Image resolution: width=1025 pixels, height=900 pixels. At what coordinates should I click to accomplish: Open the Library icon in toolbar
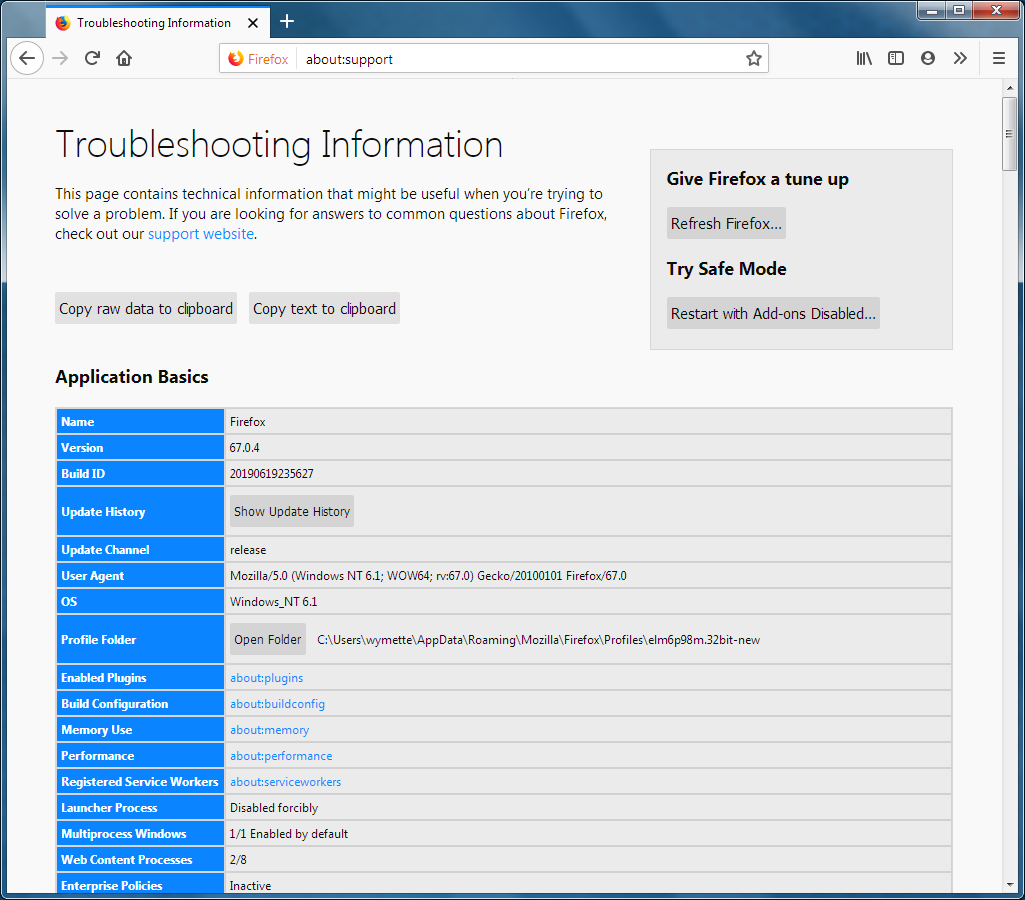(x=864, y=59)
